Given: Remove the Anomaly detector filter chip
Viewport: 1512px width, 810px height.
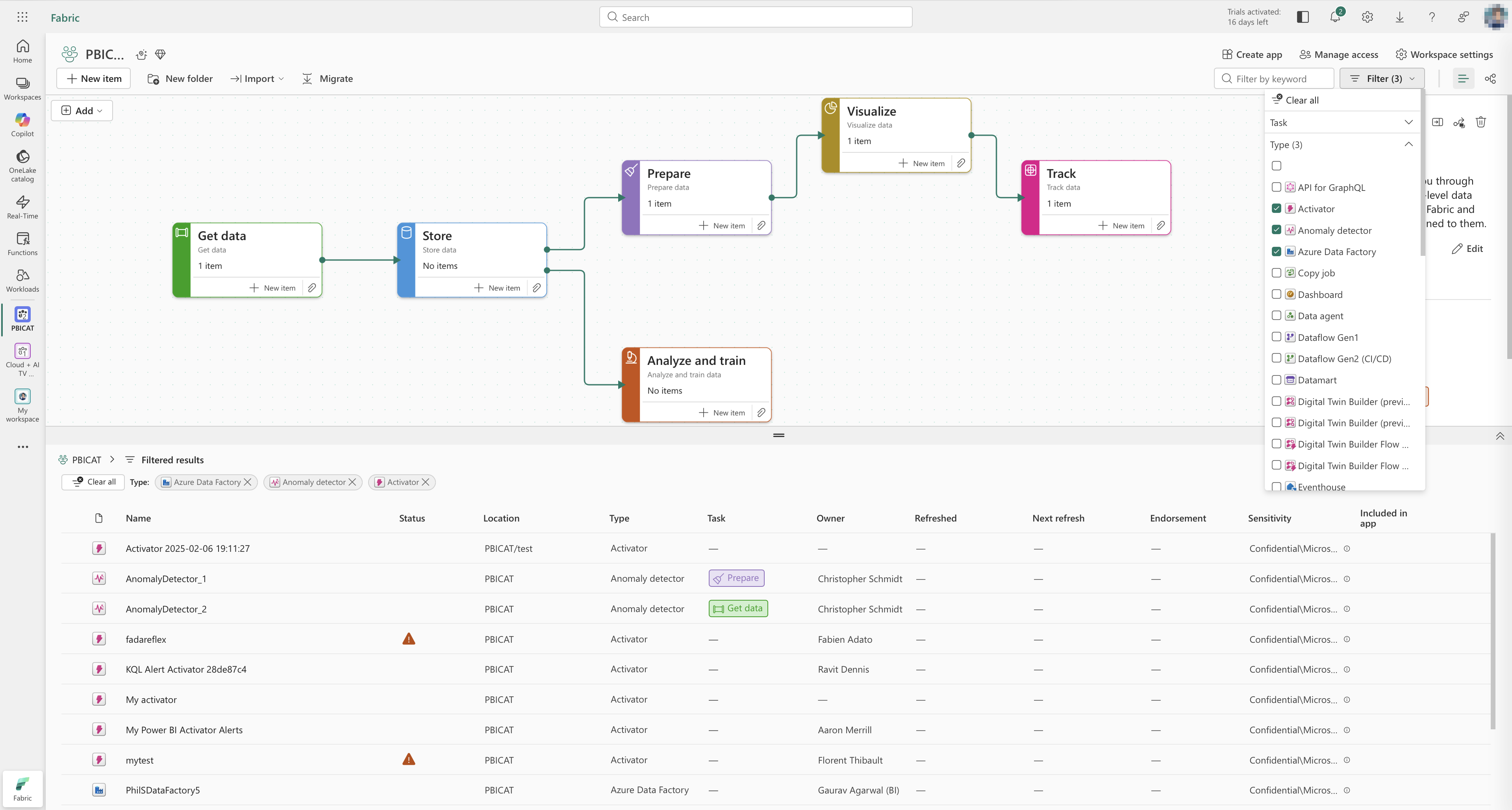Looking at the screenshot, I should 352,482.
